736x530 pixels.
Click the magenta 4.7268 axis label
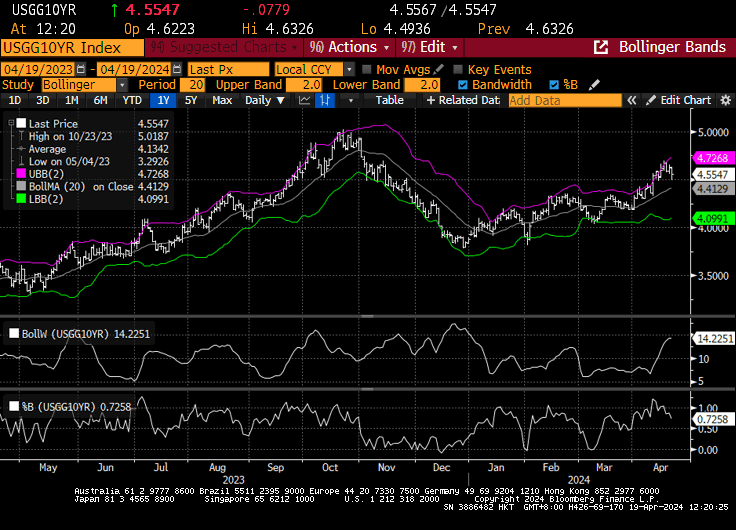tap(712, 158)
